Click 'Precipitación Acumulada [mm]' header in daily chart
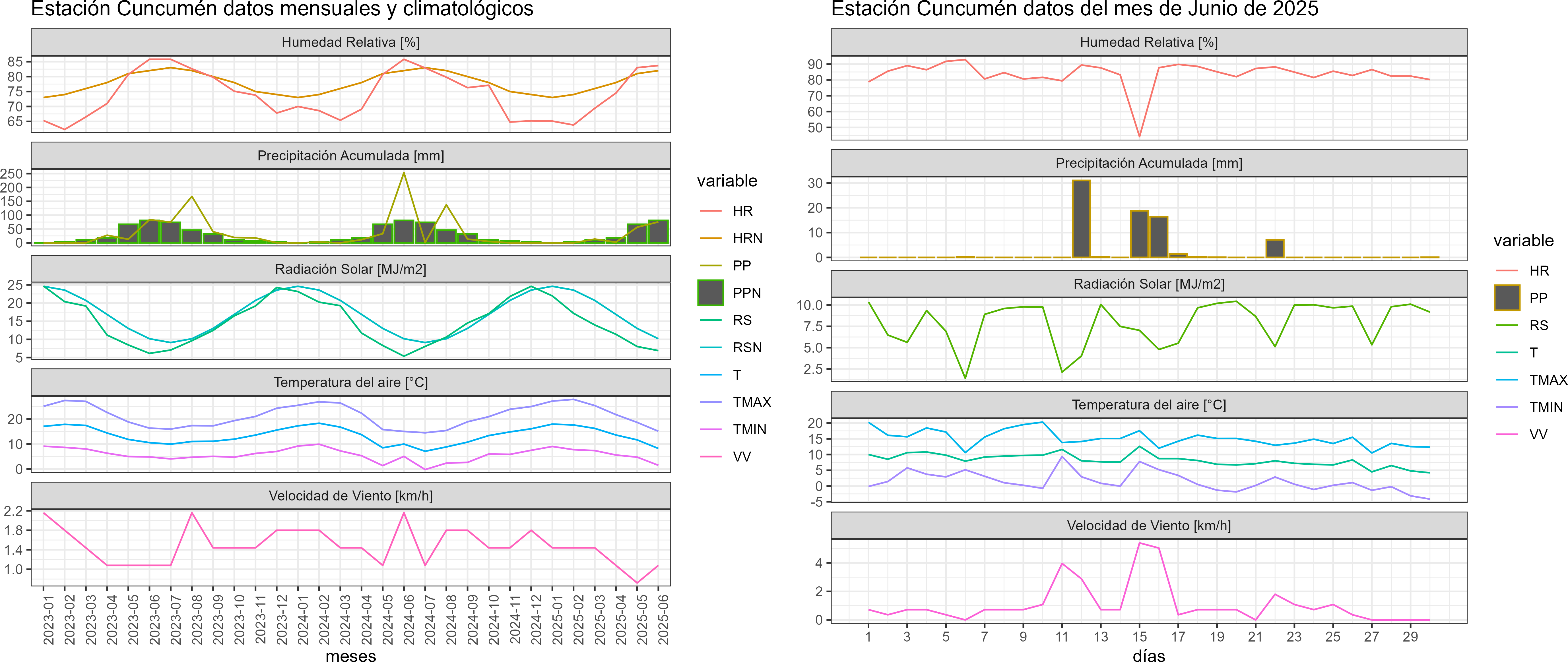The width and height of the screenshot is (1568, 662). click(x=1149, y=163)
